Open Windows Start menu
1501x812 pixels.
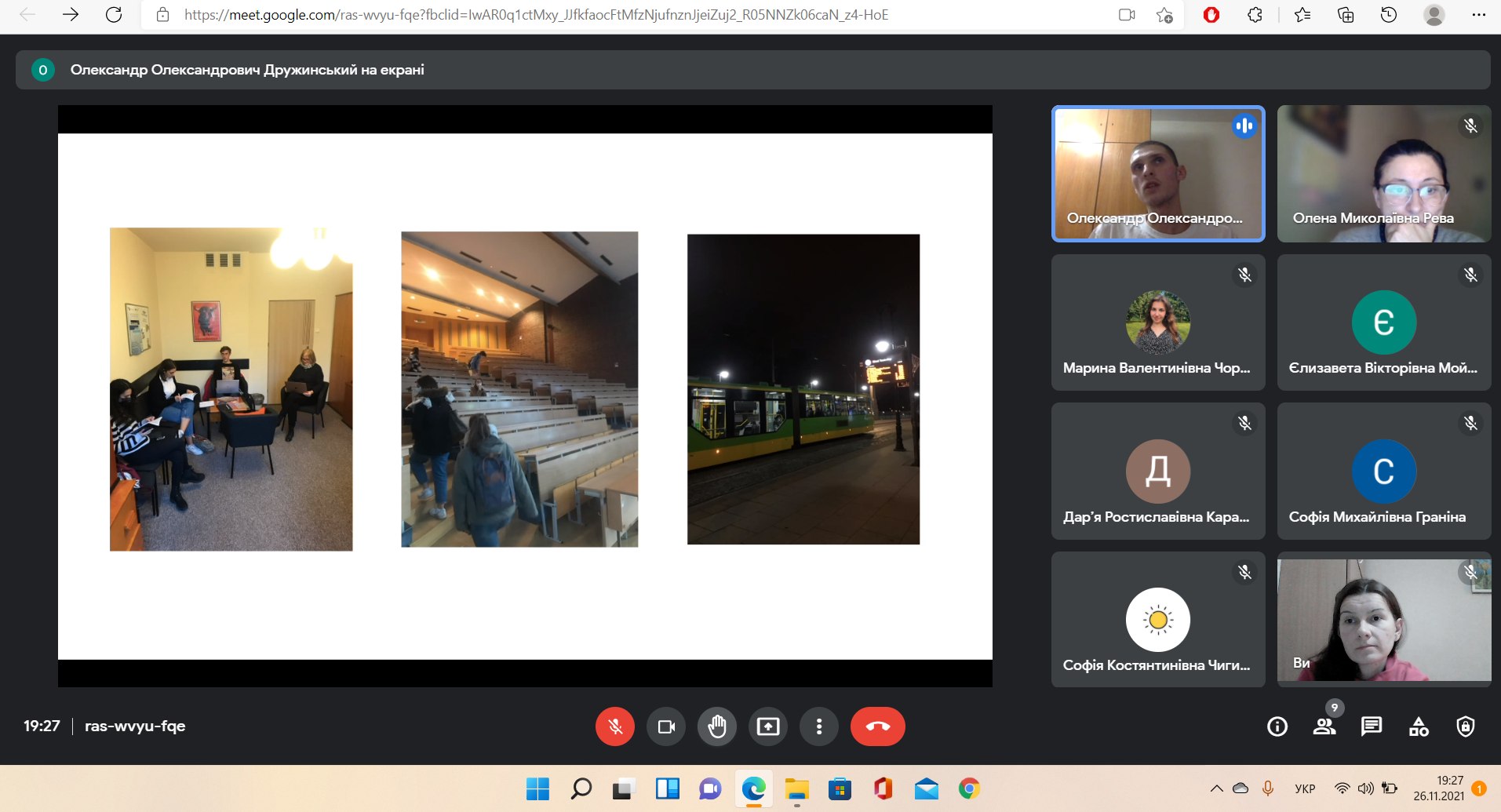(537, 788)
